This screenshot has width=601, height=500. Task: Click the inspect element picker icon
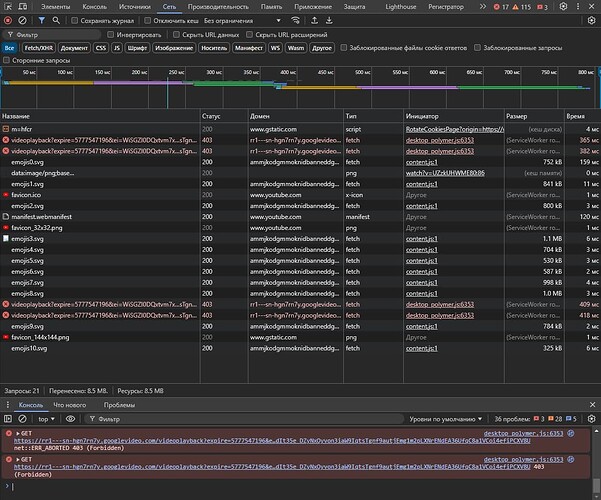[x=8, y=7]
